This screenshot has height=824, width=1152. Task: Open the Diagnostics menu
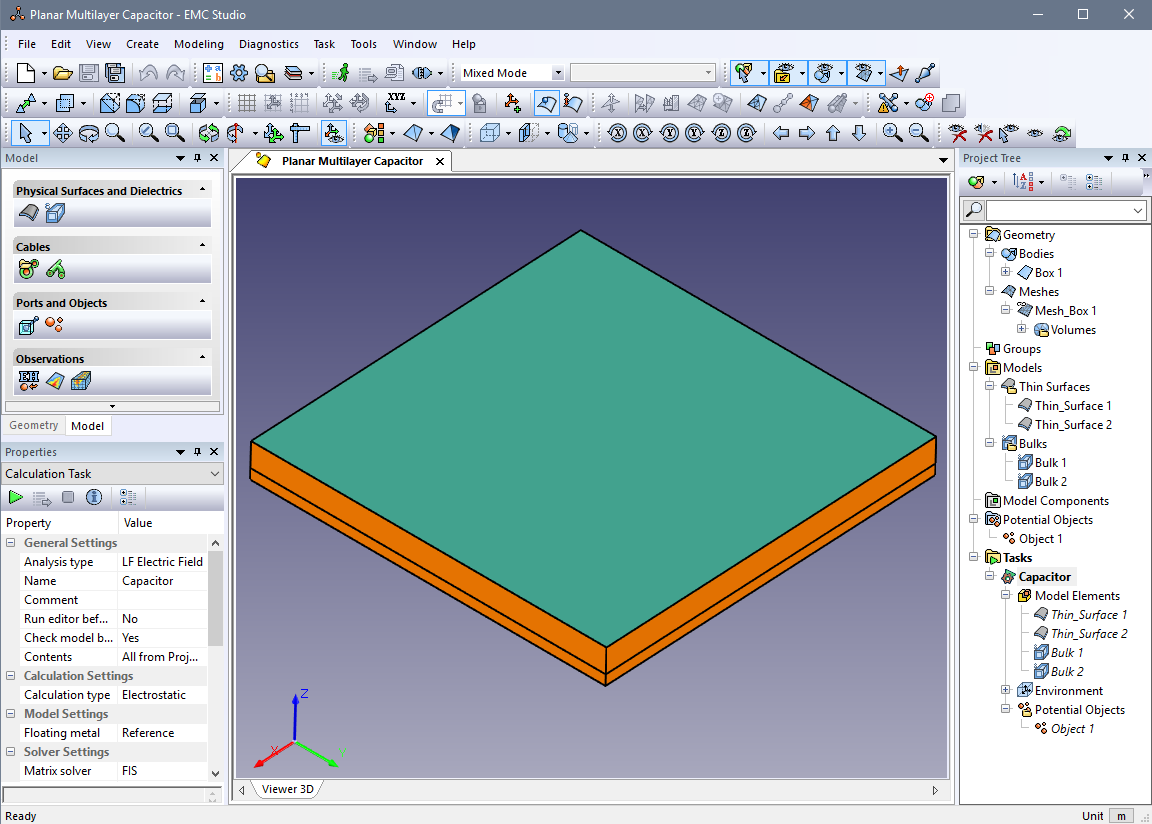click(268, 44)
